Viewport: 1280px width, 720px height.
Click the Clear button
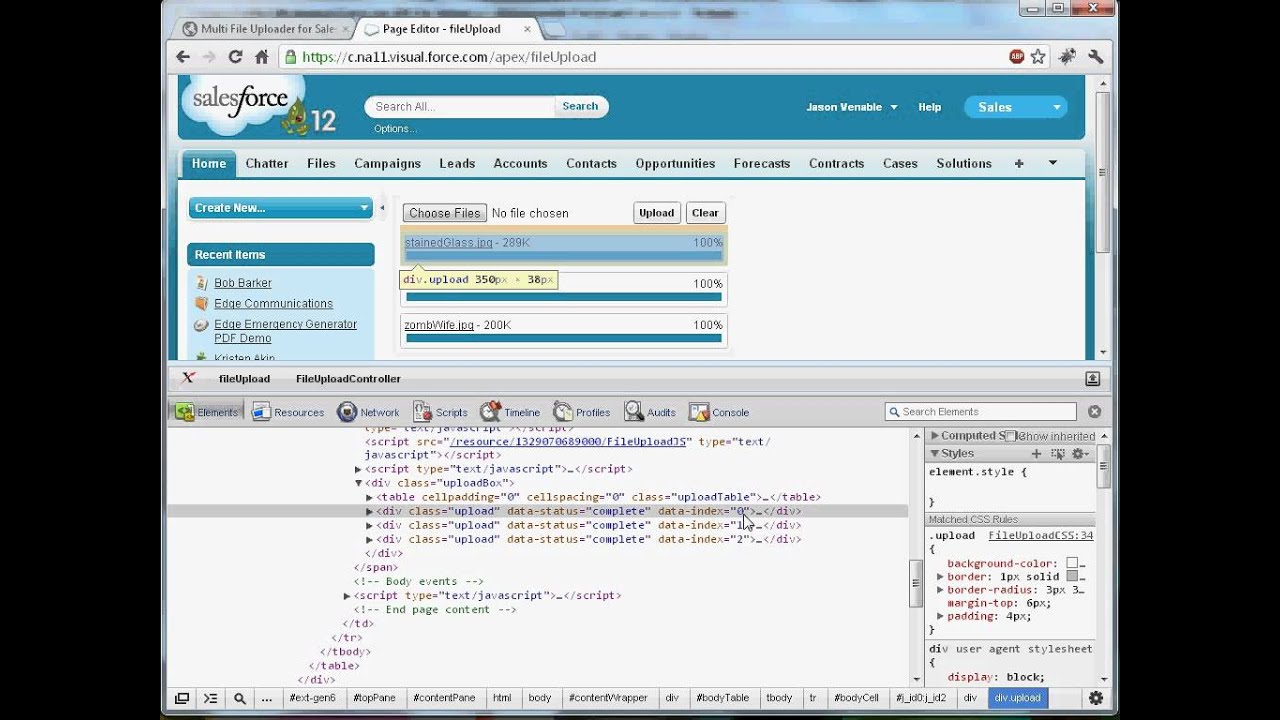coord(705,213)
